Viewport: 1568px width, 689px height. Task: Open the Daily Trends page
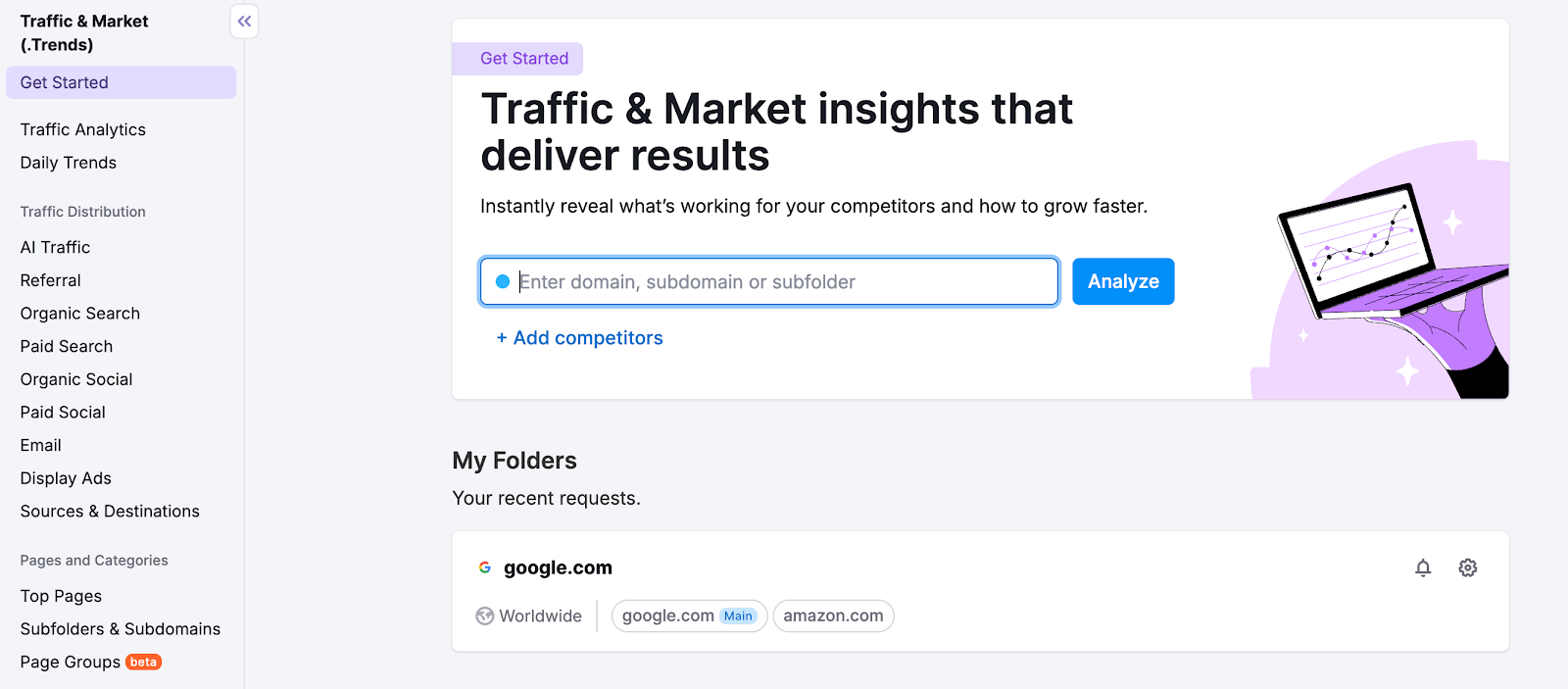point(68,162)
